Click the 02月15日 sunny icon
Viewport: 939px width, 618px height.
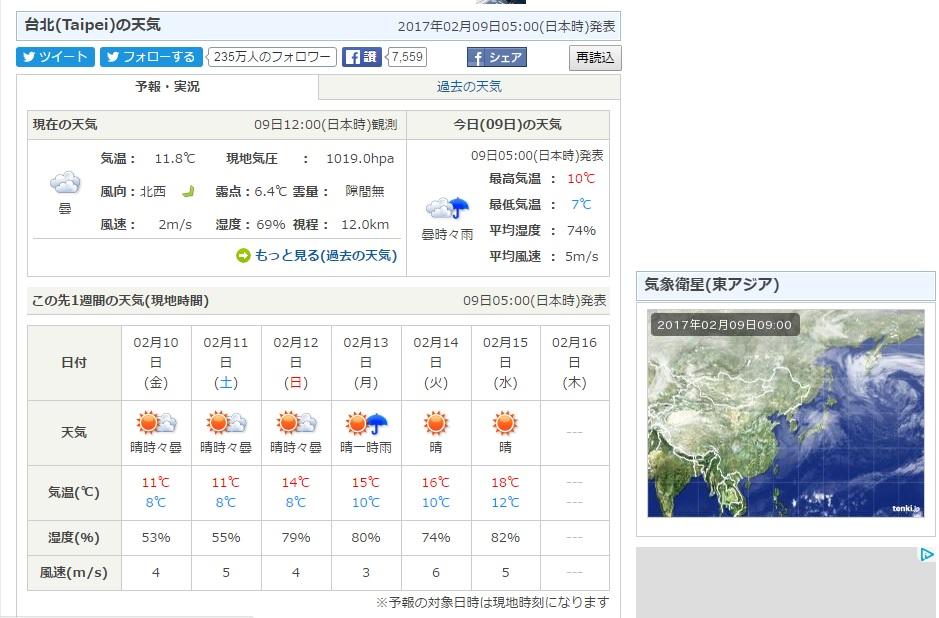tap(505, 423)
